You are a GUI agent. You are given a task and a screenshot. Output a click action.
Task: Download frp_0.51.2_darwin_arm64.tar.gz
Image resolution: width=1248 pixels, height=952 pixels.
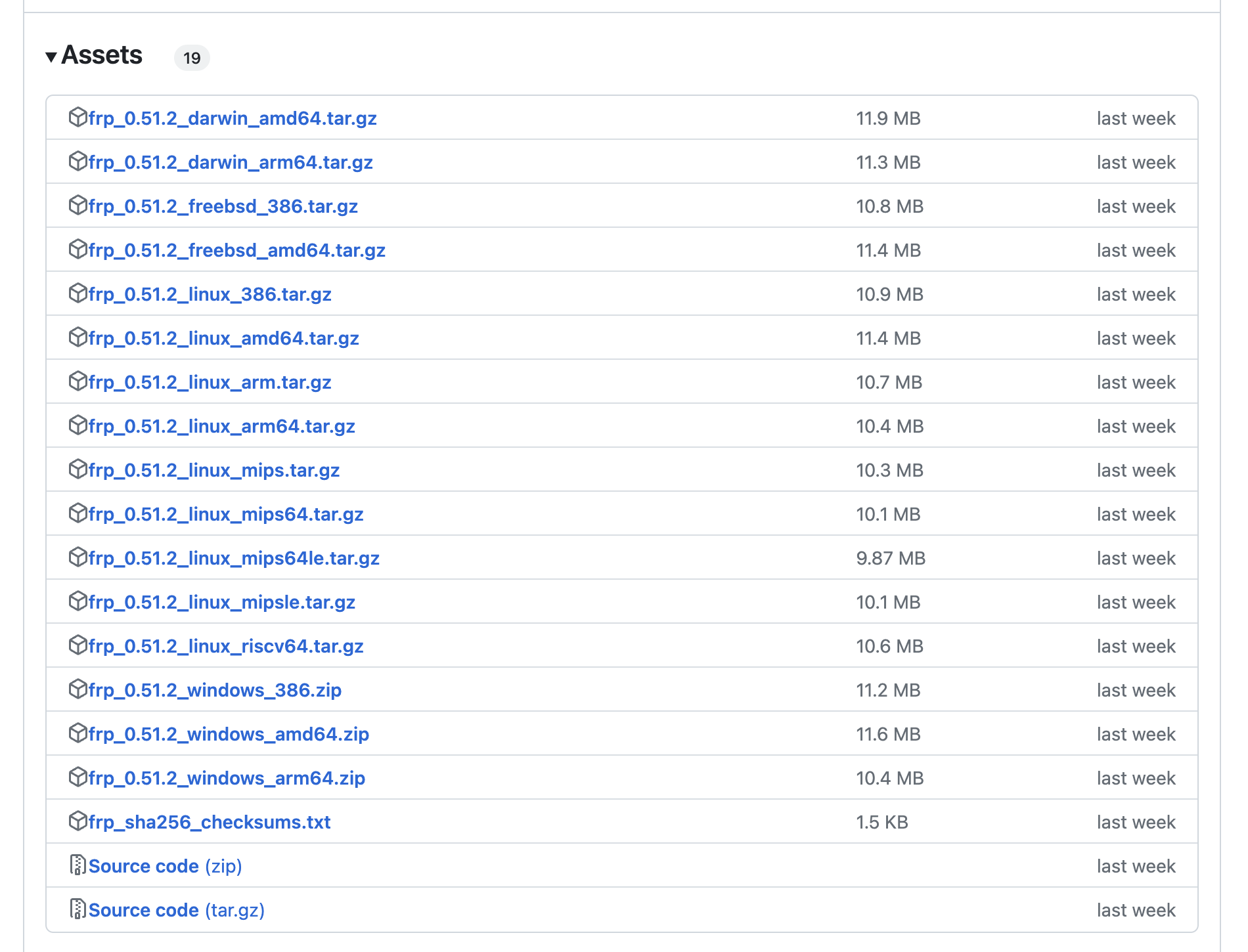(x=231, y=162)
